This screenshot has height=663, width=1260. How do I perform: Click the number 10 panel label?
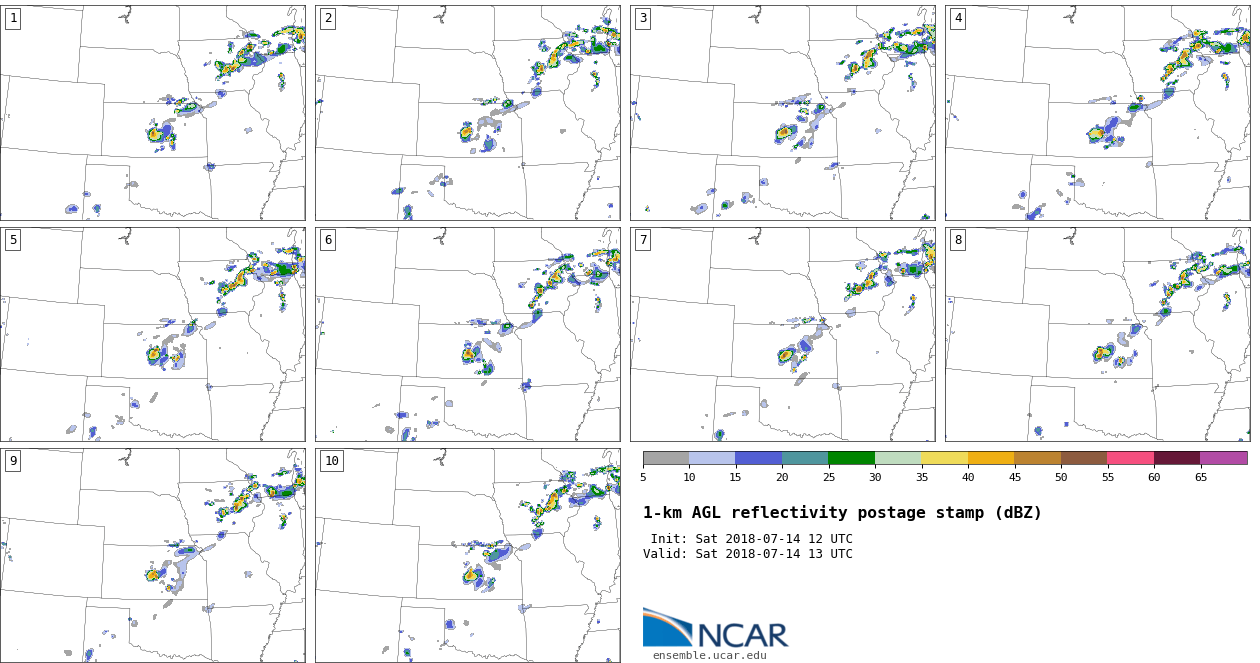331,461
